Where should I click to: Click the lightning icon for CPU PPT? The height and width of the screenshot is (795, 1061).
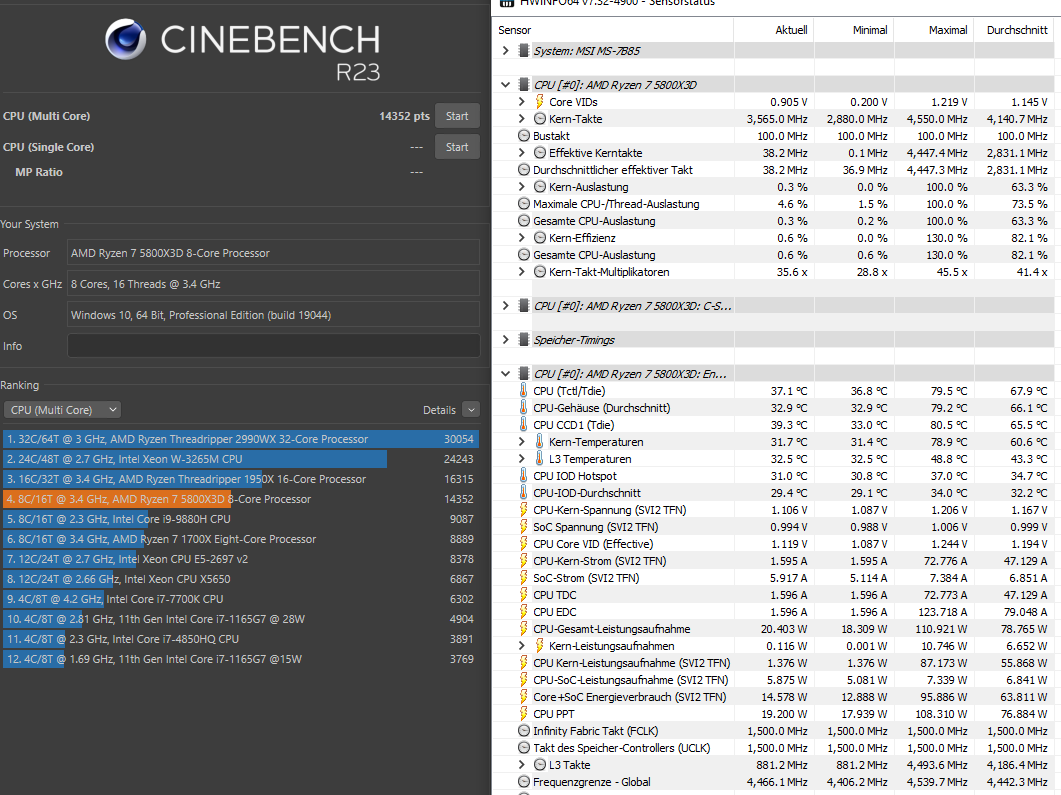pyautogui.click(x=524, y=714)
